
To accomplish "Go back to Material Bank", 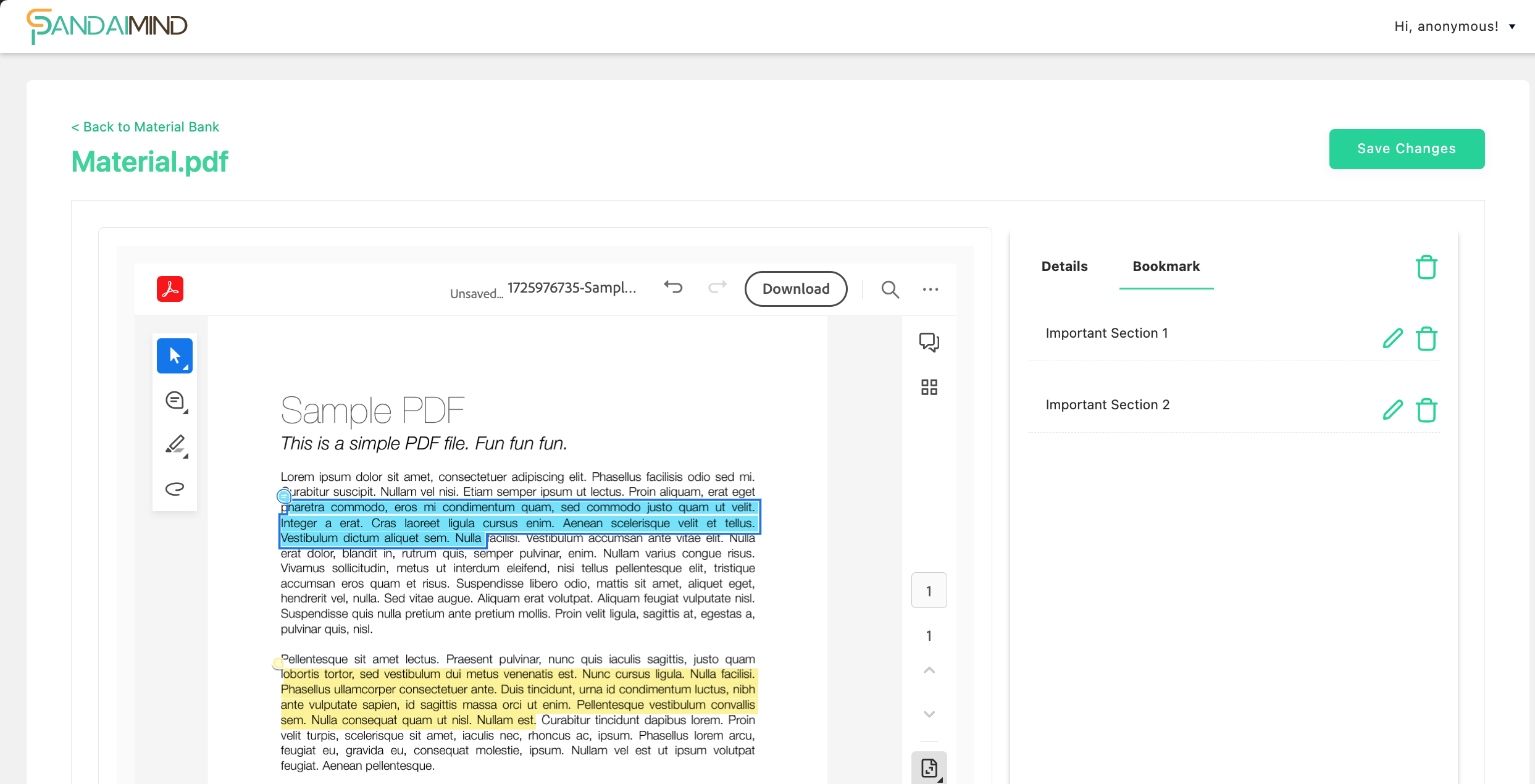I will (145, 127).
